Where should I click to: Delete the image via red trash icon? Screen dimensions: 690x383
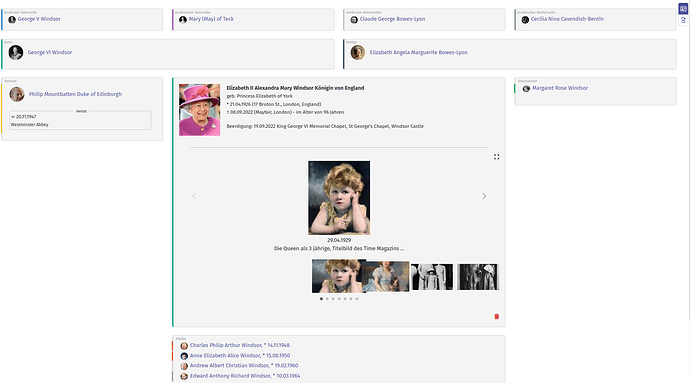point(496,317)
